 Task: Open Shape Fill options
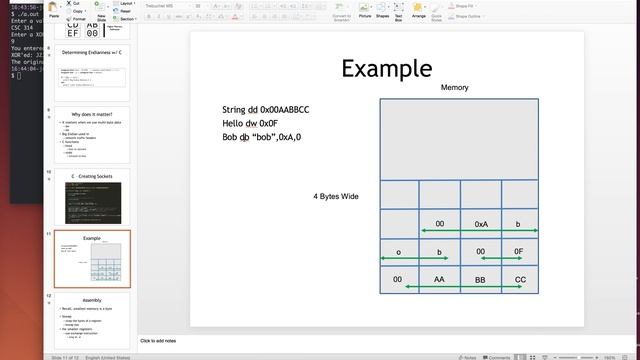coord(461,6)
